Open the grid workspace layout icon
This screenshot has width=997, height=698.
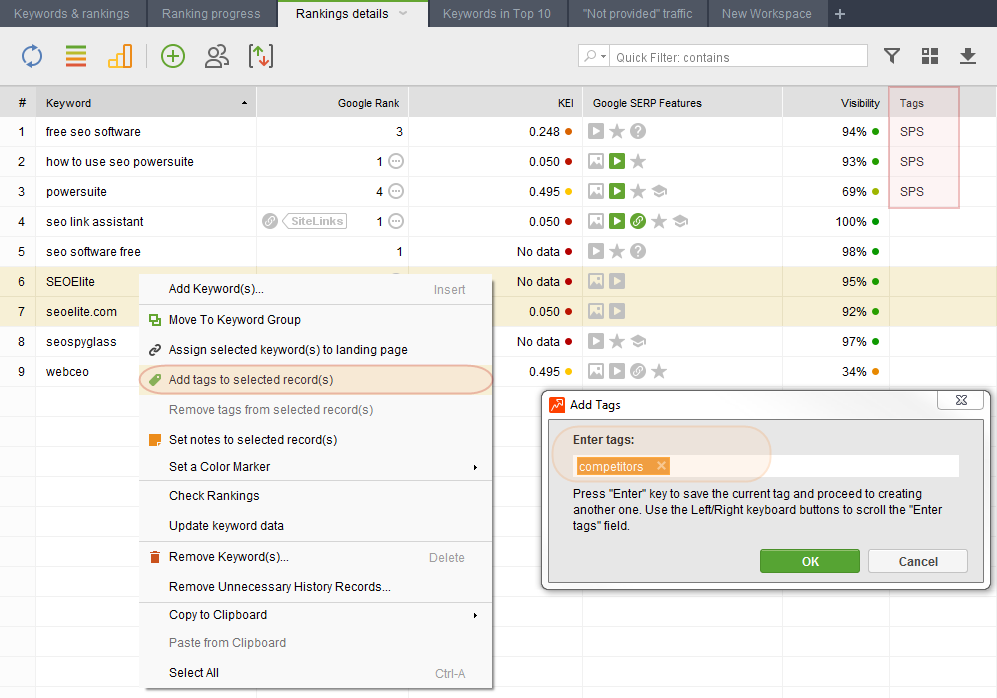[x=930, y=56]
